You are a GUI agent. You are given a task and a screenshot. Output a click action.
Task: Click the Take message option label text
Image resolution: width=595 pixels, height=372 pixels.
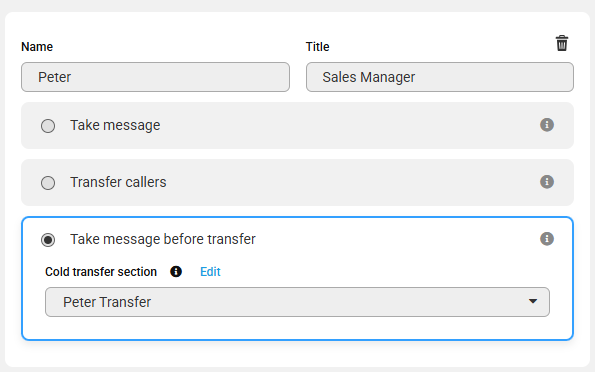115,125
